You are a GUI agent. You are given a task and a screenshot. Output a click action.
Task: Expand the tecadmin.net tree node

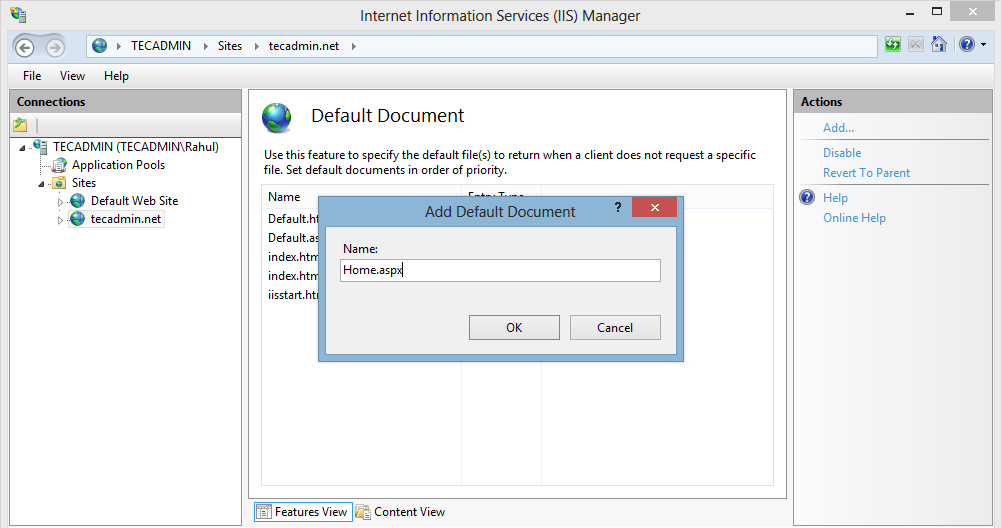tap(61, 220)
